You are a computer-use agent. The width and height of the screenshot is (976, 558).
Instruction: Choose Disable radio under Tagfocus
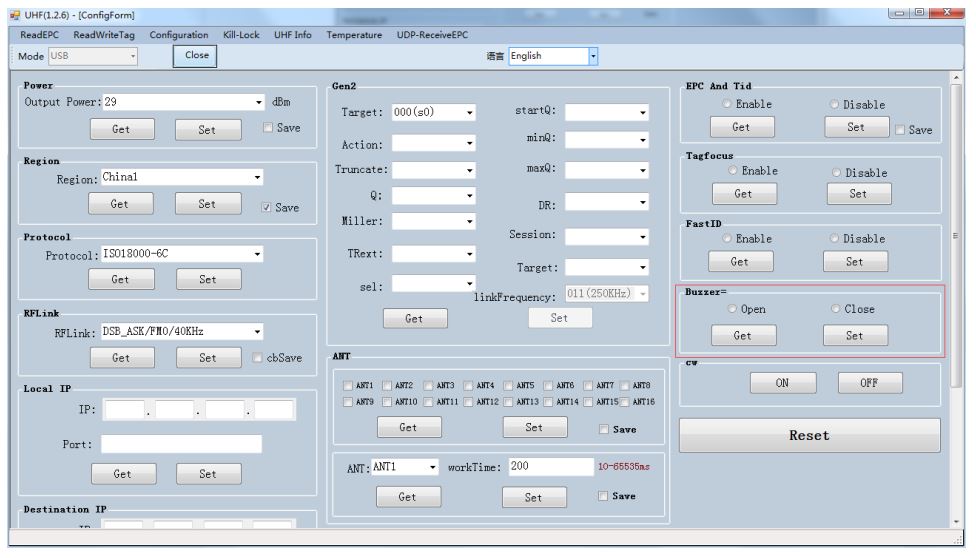pos(837,172)
